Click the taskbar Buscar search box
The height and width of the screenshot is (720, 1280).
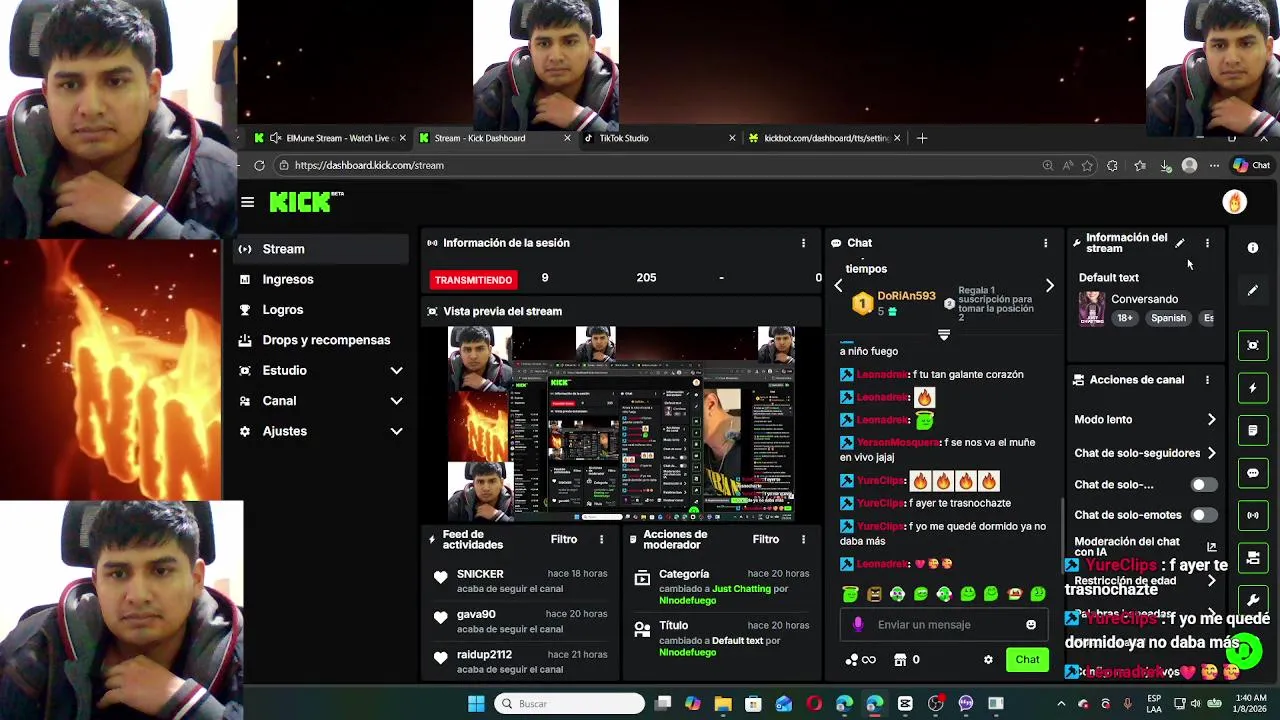[570, 704]
